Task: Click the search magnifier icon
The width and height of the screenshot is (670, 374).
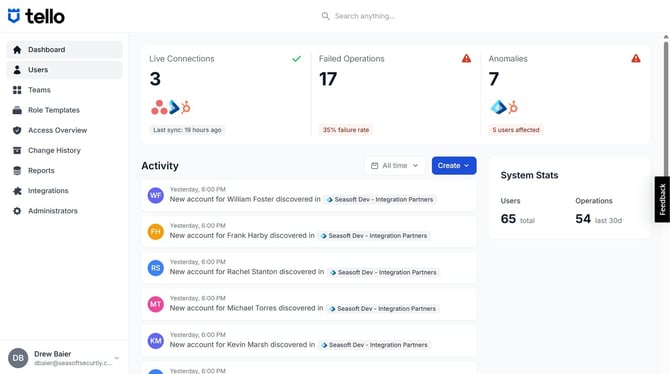Action: (326, 16)
